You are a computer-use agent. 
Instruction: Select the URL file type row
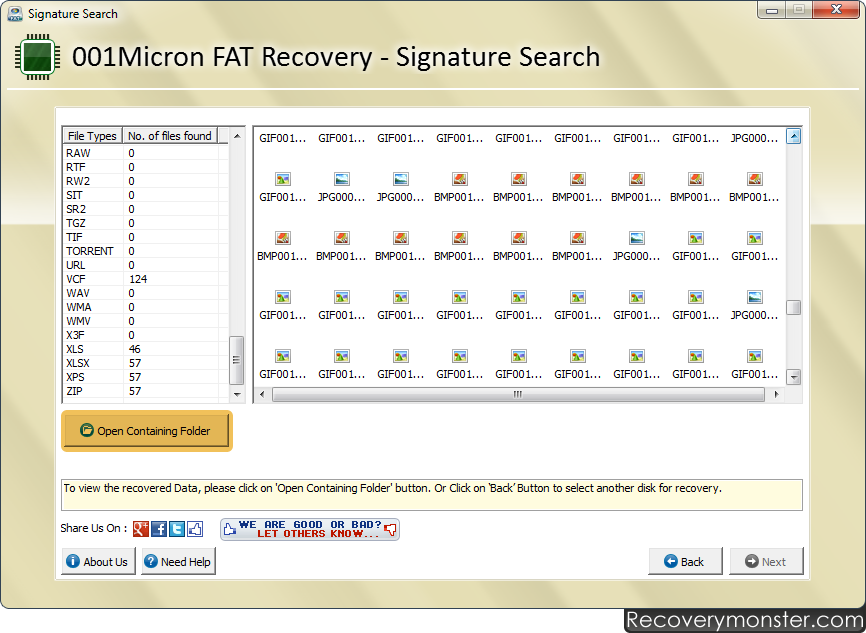[x=145, y=265]
